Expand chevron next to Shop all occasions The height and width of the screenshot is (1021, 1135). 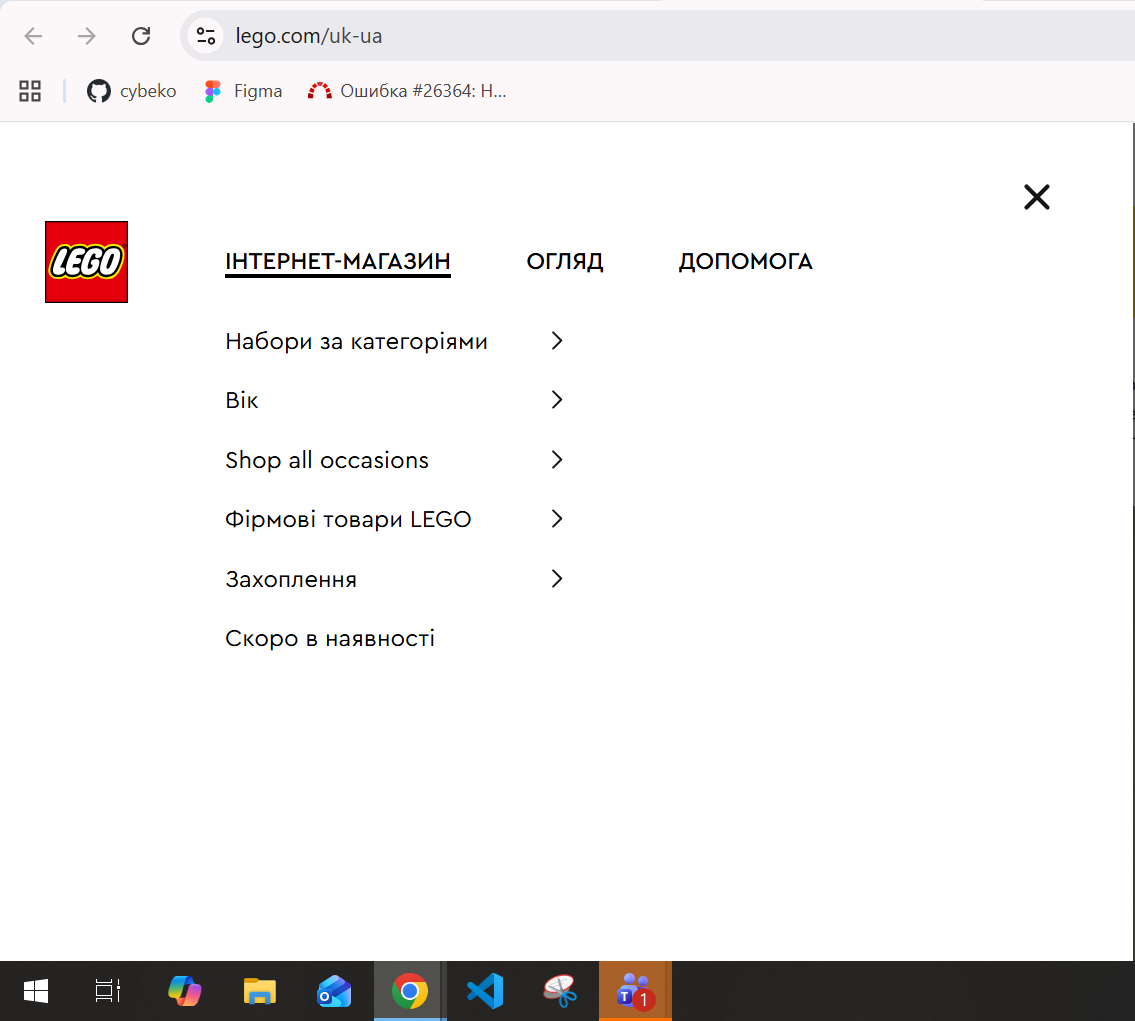pos(556,459)
